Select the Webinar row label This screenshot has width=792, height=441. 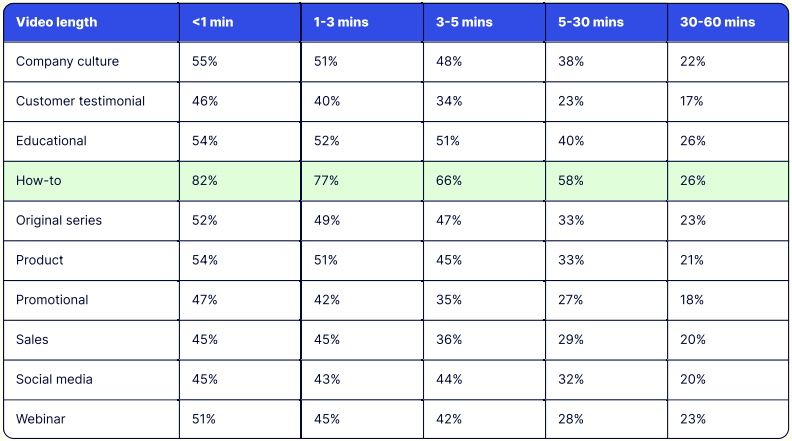click(41, 419)
